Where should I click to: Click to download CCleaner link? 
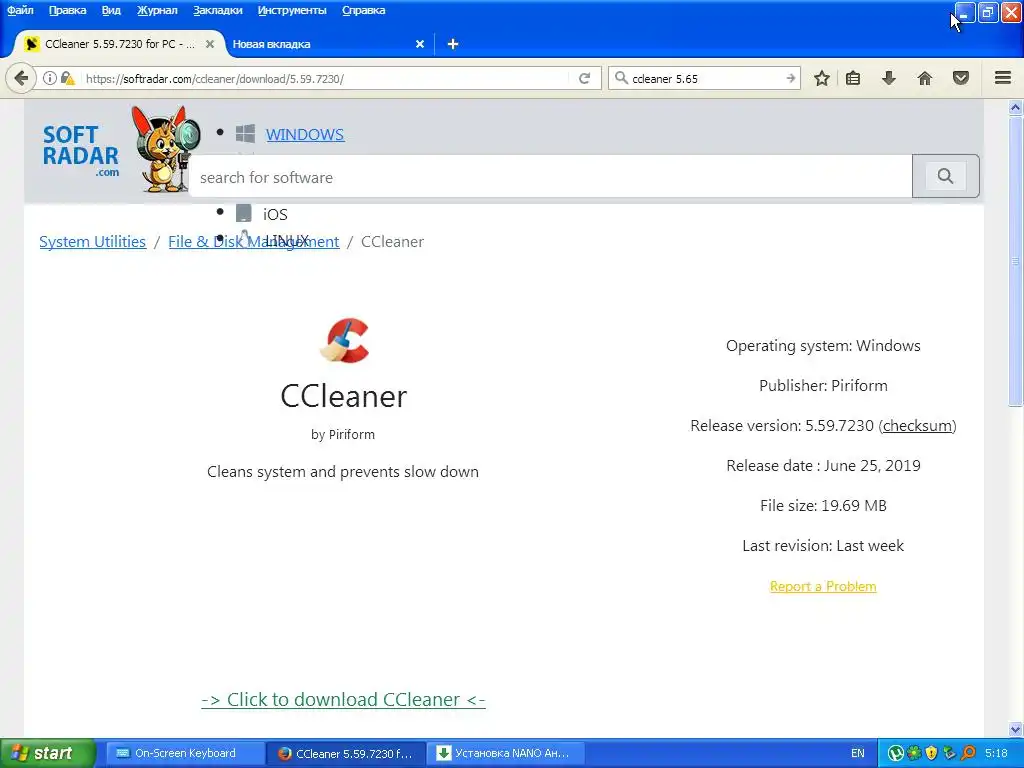coord(344,699)
